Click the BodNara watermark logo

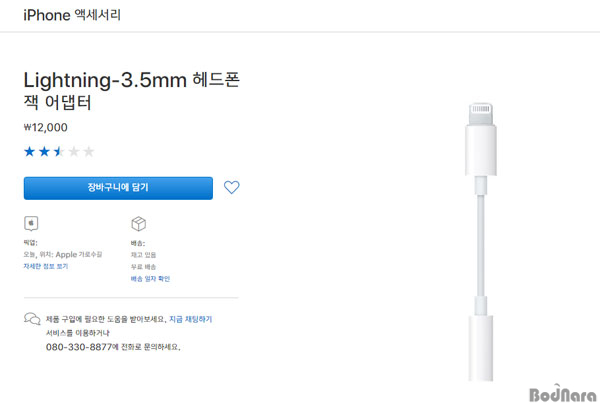coord(563,394)
